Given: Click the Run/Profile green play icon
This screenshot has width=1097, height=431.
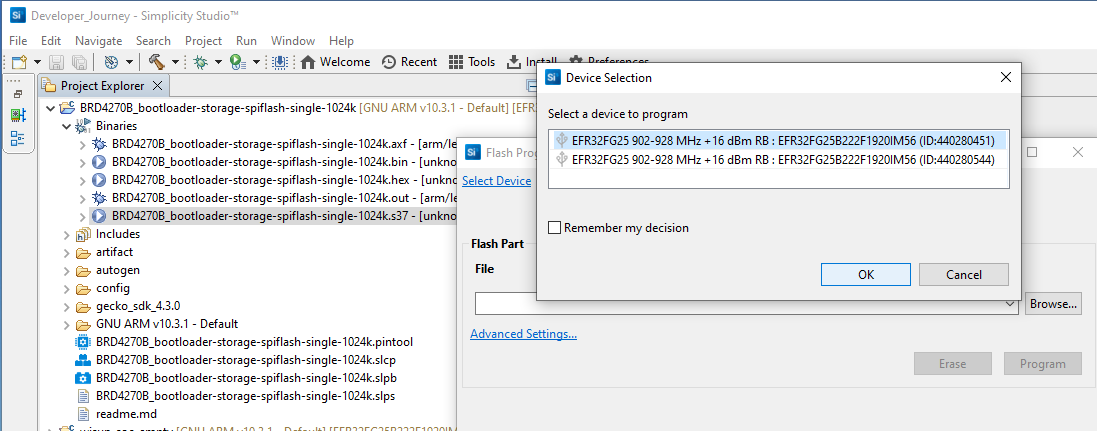Looking at the screenshot, I should [238, 62].
